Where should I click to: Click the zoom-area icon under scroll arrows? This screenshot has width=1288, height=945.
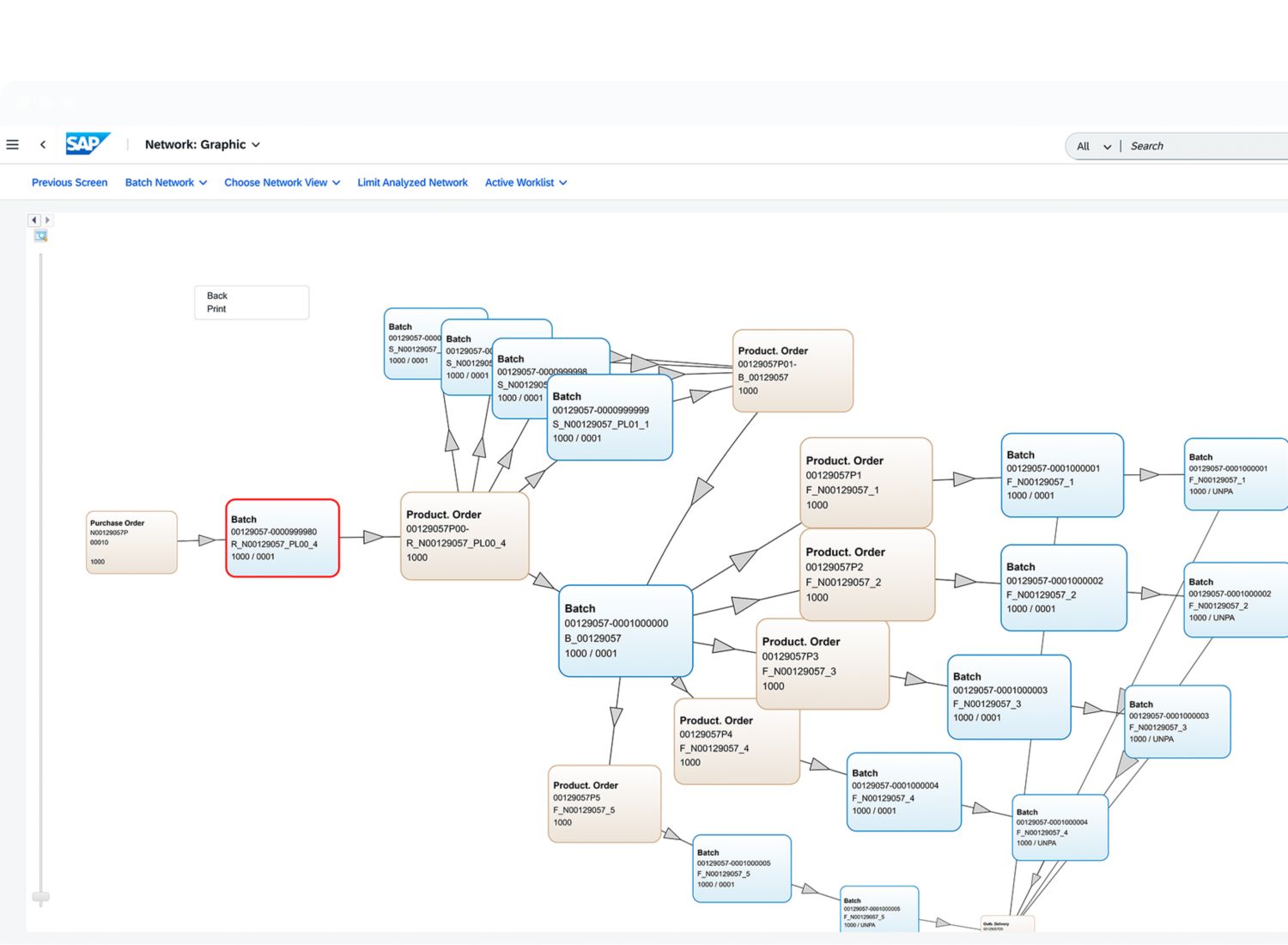[x=40, y=236]
